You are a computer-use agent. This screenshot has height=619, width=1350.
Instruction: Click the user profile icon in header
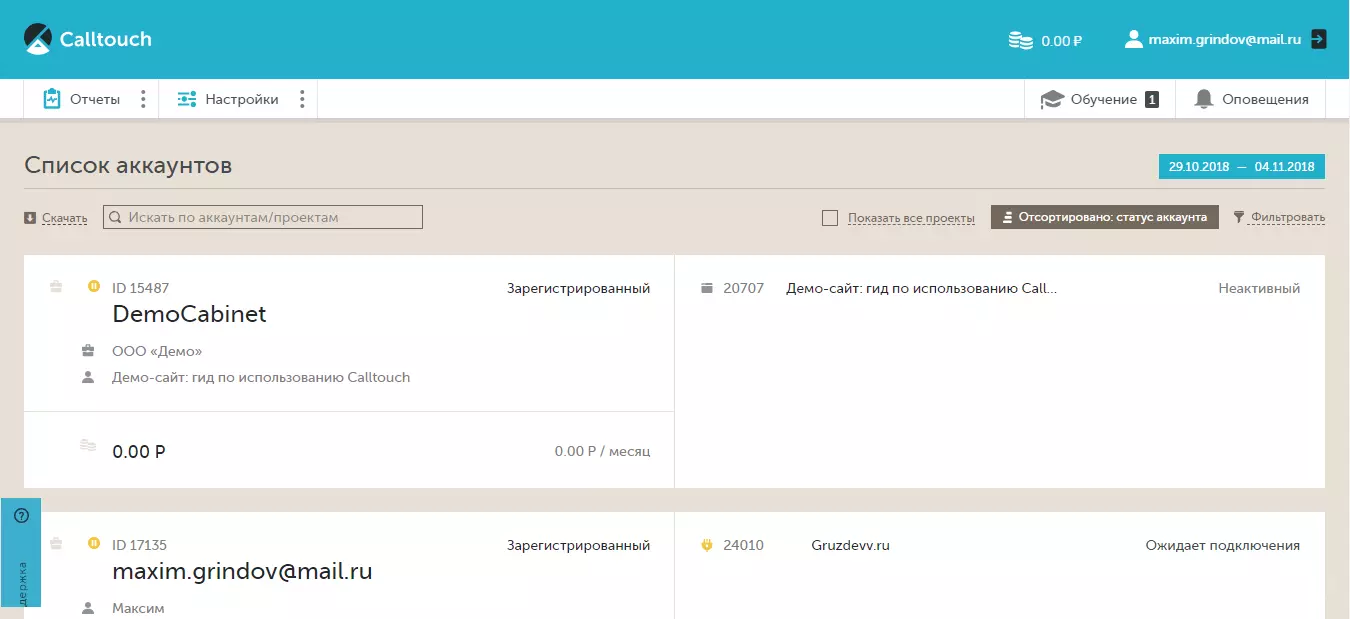[x=1133, y=39]
